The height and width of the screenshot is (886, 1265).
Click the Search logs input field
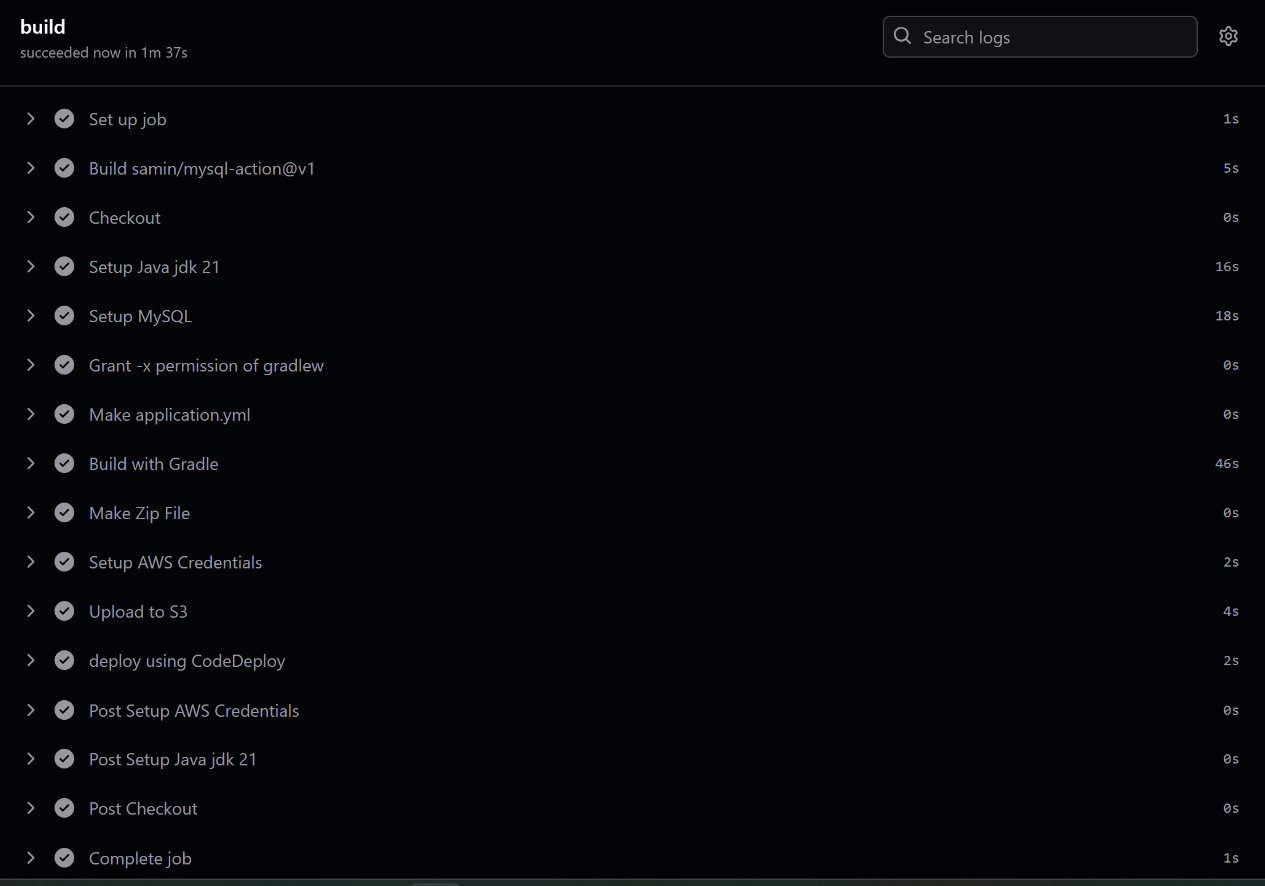tap(1040, 37)
